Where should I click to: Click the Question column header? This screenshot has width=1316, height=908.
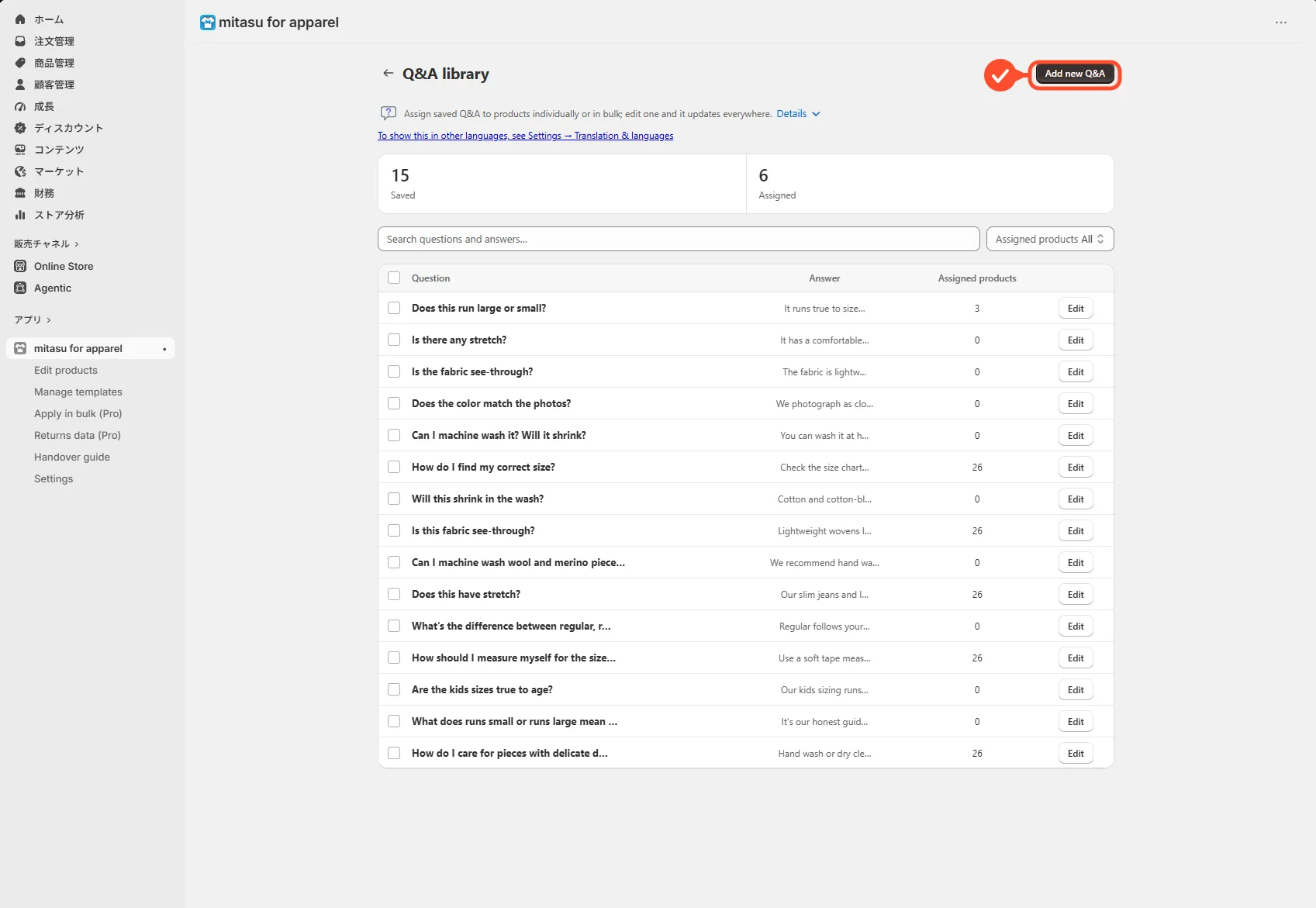pyautogui.click(x=430, y=278)
